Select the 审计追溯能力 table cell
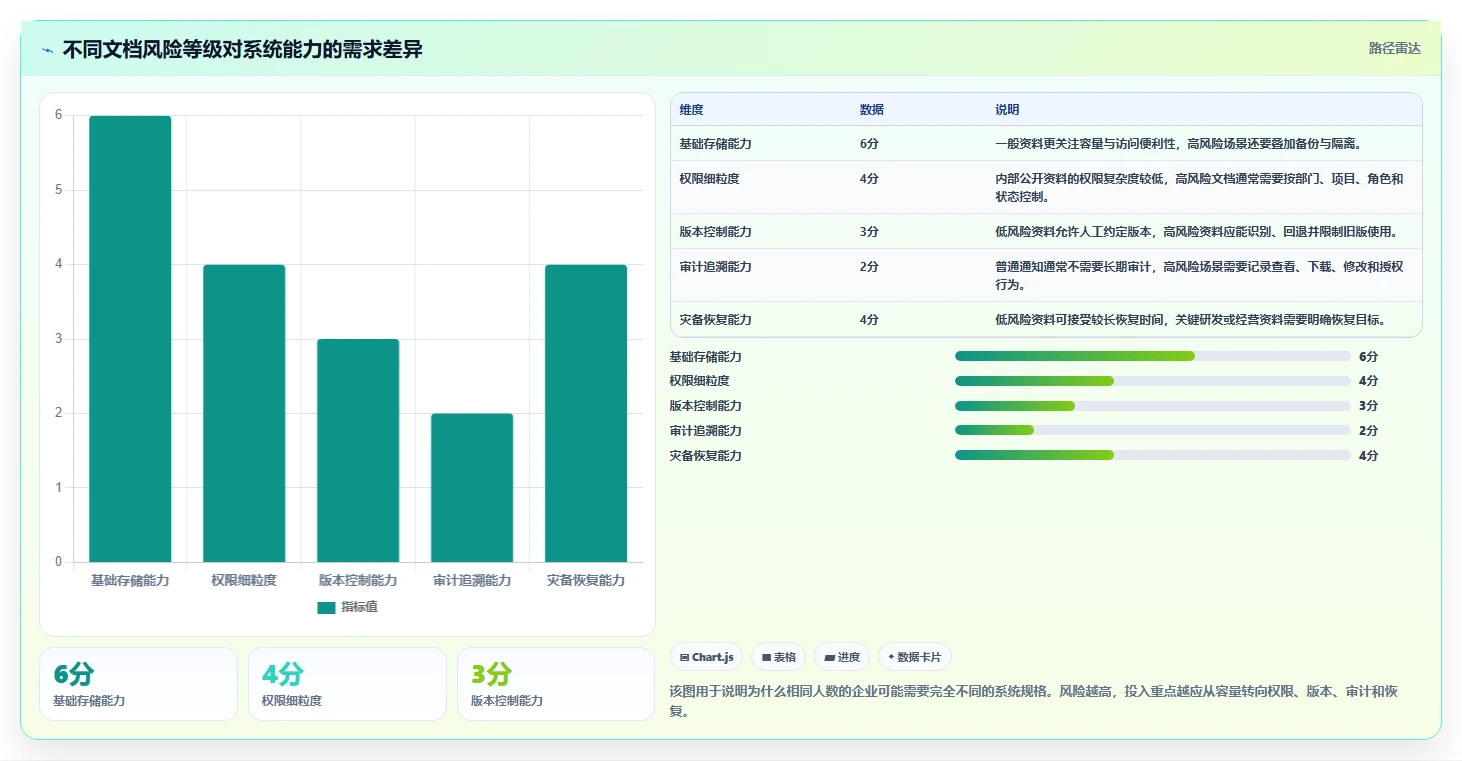Viewport: 1462px width, 761px height. point(715,267)
